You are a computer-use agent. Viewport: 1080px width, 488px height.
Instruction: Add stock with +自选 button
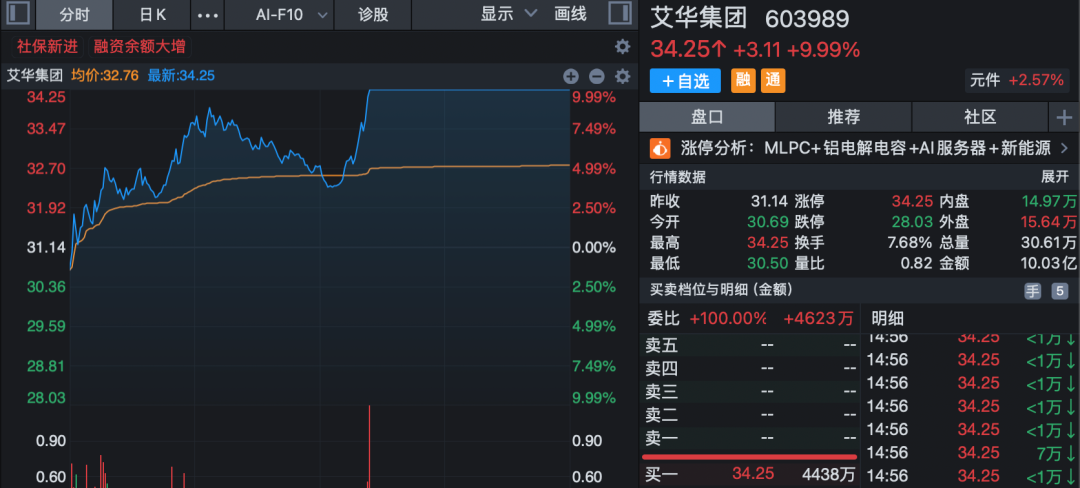click(685, 81)
